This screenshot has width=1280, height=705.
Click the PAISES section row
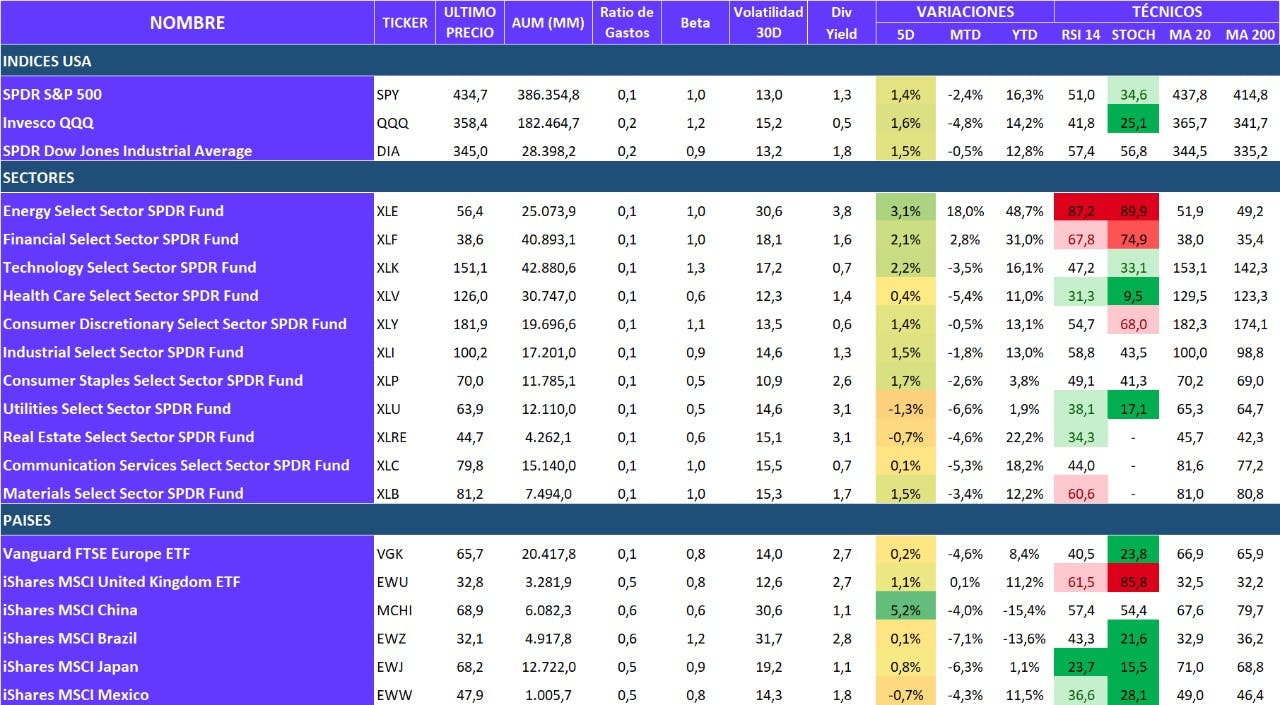(x=640, y=520)
